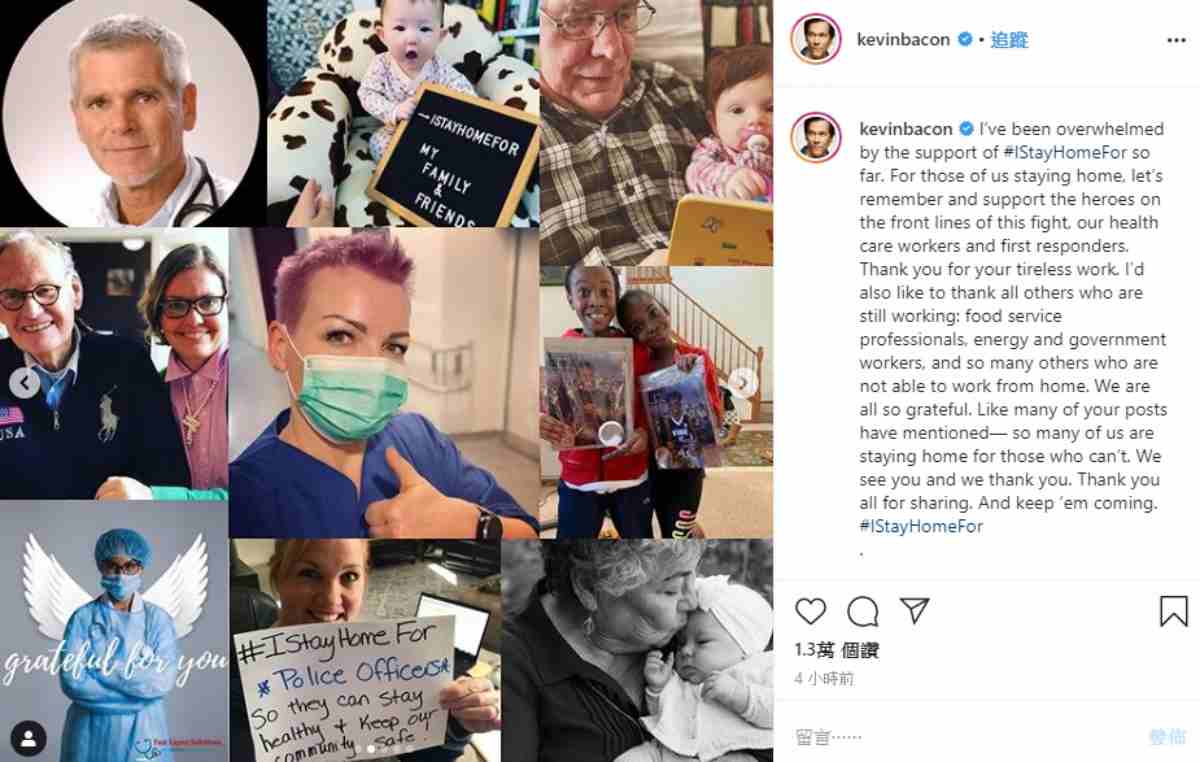Screen dimensions: 1200x762
Task: Open kevinbacon avatar beside the caption
Action: click(816, 138)
